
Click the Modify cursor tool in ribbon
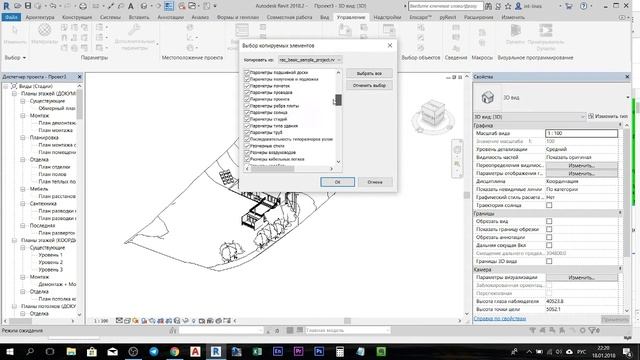point(15,31)
